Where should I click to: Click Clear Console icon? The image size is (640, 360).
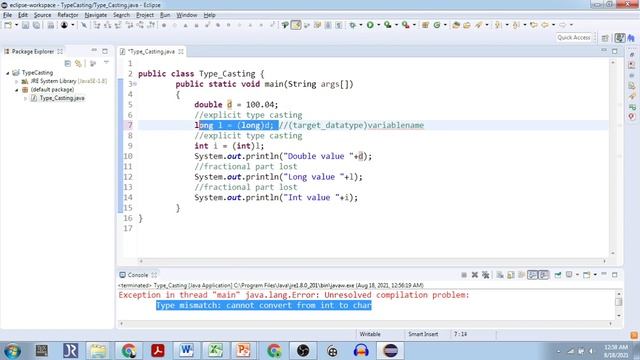pos(500,275)
